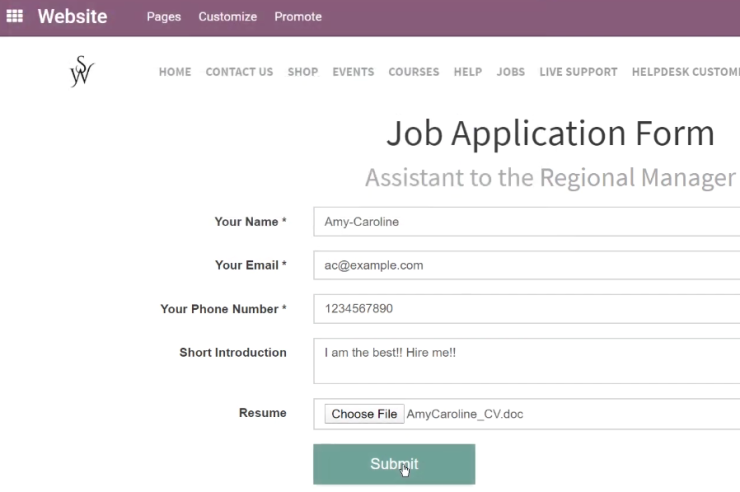Screen dimensions: 740x492
Task: Open the Help page link
Action: (468, 72)
